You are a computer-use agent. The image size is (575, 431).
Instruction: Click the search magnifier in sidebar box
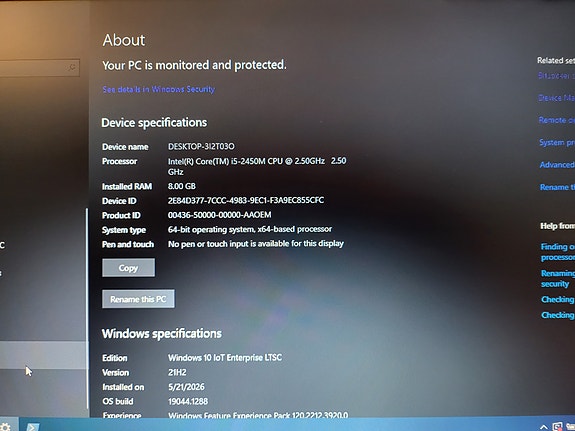72,67
